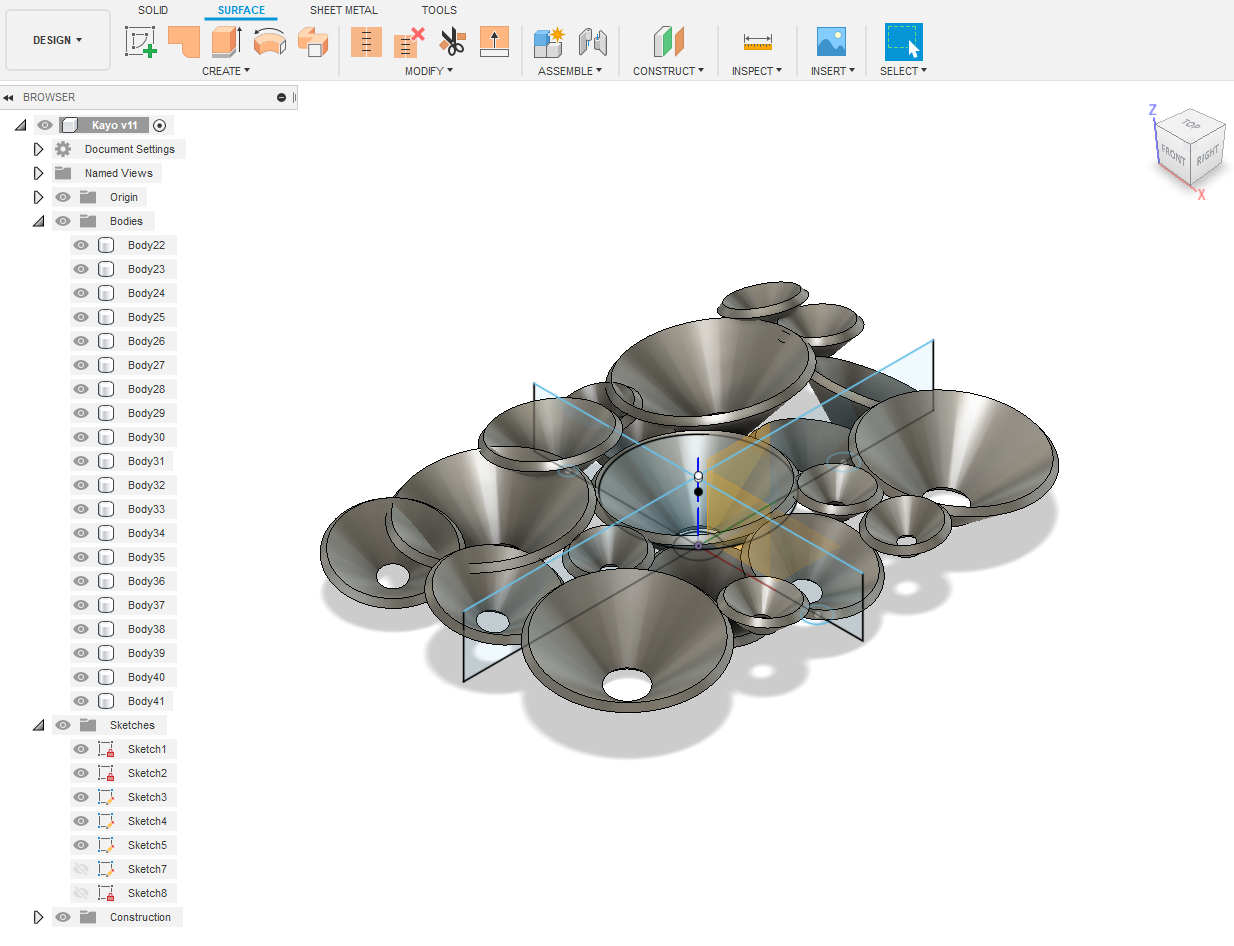Collapse the Sketches folder
1234x946 pixels.
tap(39, 725)
